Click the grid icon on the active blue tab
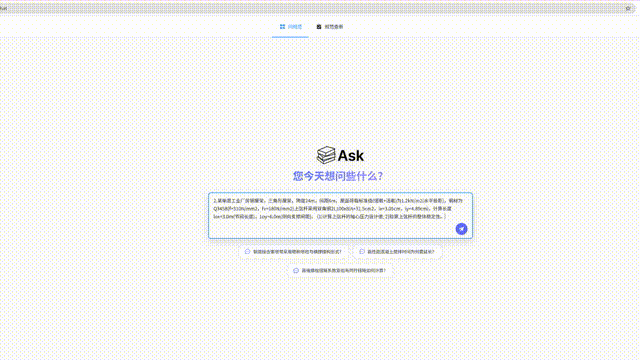The width and height of the screenshot is (640, 360). click(282, 27)
